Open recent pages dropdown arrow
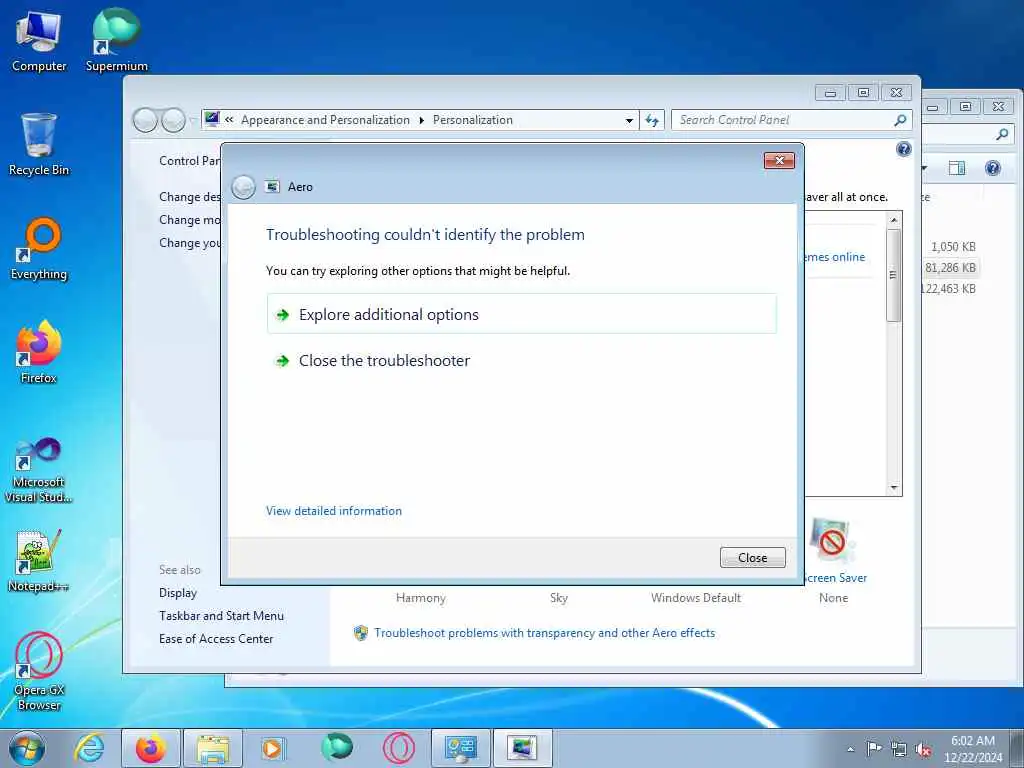 point(192,120)
